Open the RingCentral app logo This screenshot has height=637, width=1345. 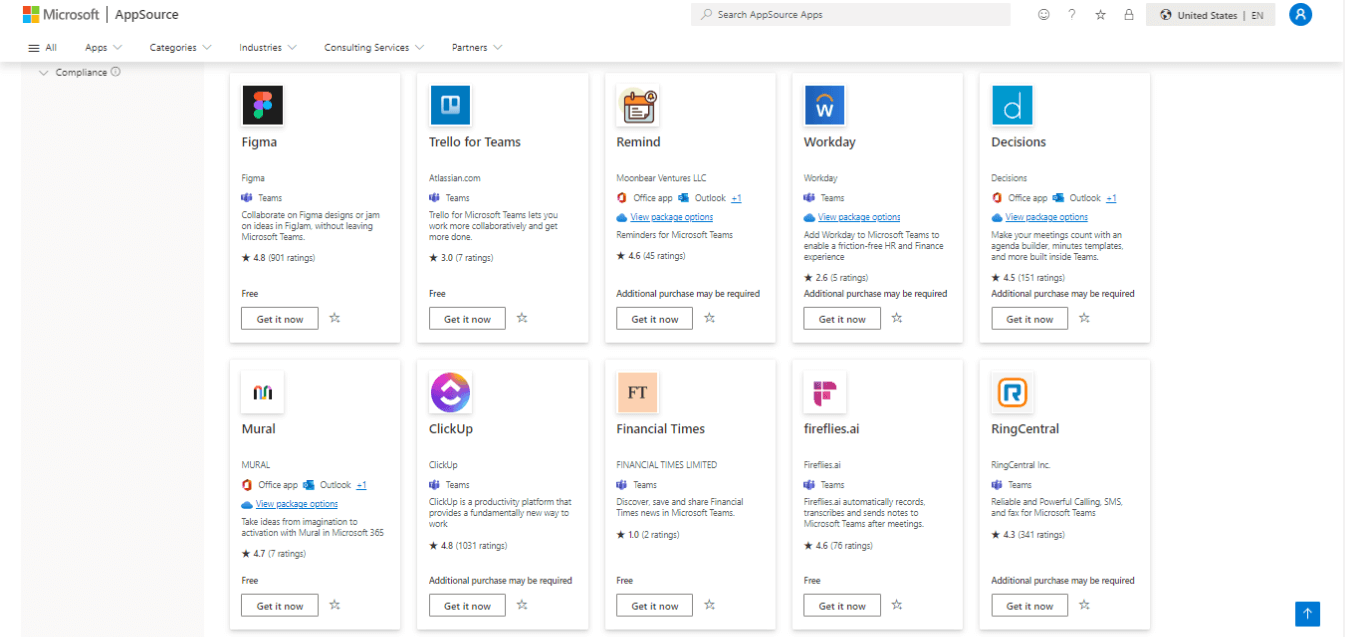click(x=1012, y=392)
